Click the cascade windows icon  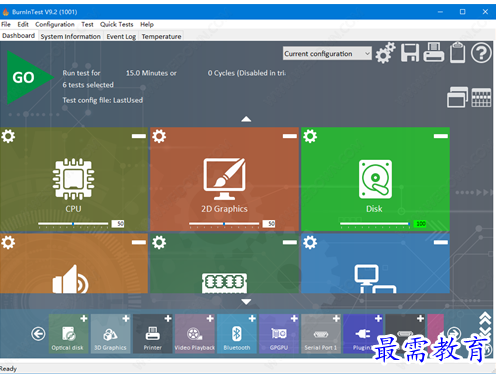click(457, 97)
